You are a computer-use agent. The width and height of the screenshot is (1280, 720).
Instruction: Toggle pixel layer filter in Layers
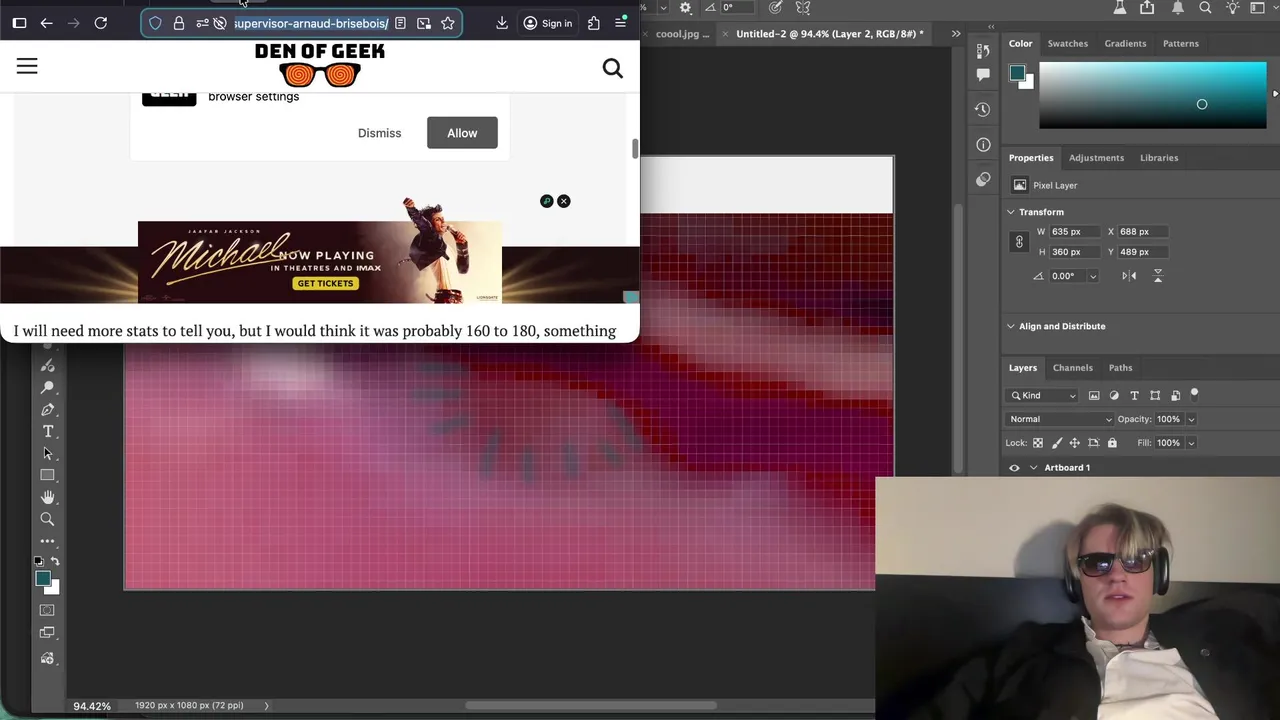coord(1094,396)
